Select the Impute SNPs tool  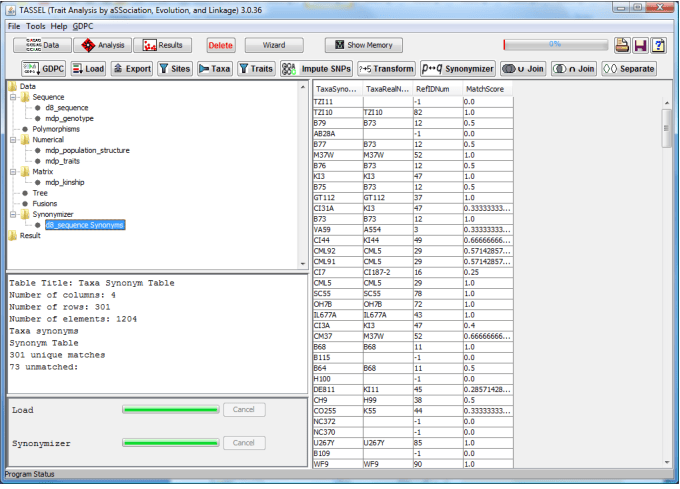point(316,68)
